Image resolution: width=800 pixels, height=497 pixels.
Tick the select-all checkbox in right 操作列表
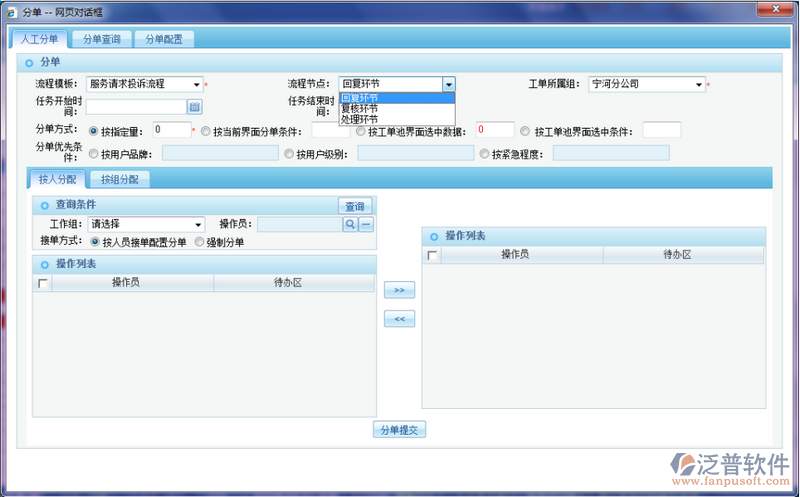[x=432, y=255]
